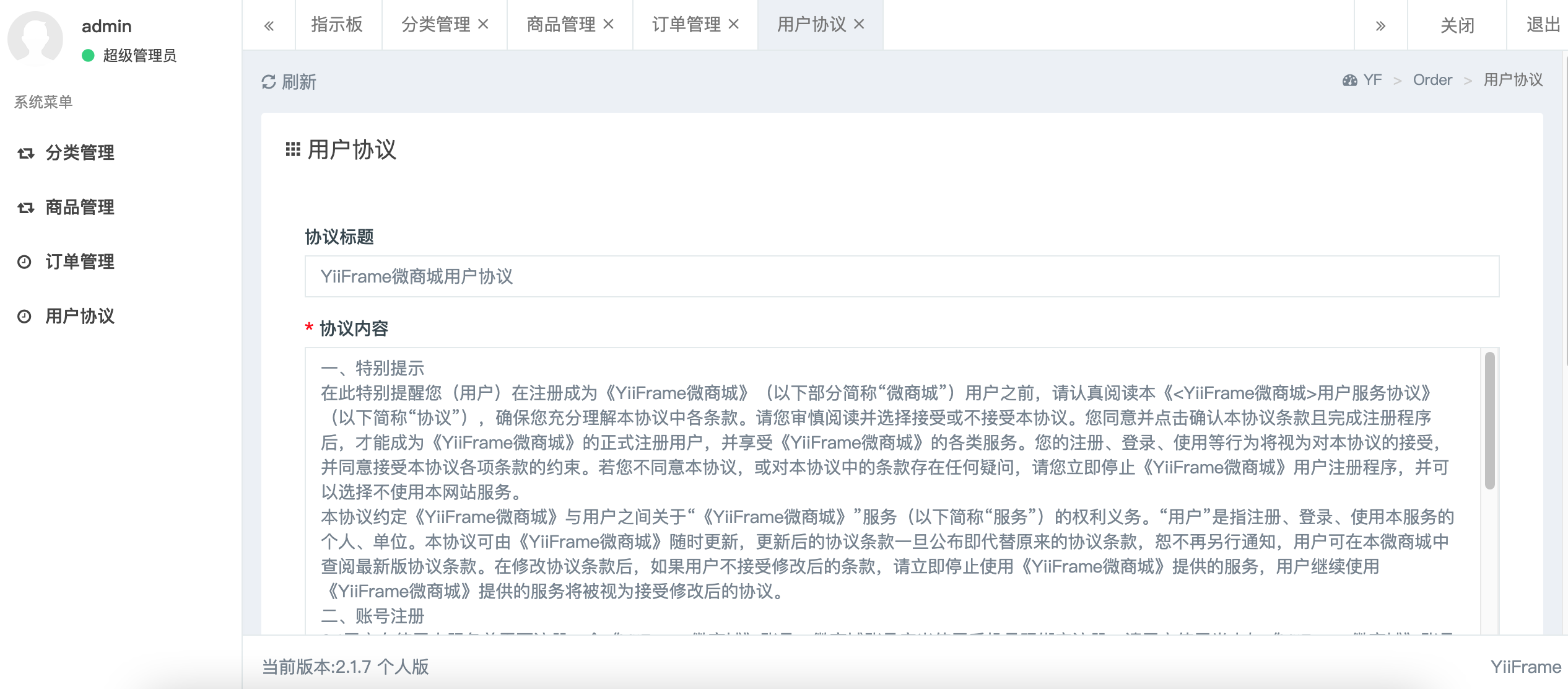1568x689 pixels.
Task: Click the Order breadcrumb link
Action: pos(1432,80)
